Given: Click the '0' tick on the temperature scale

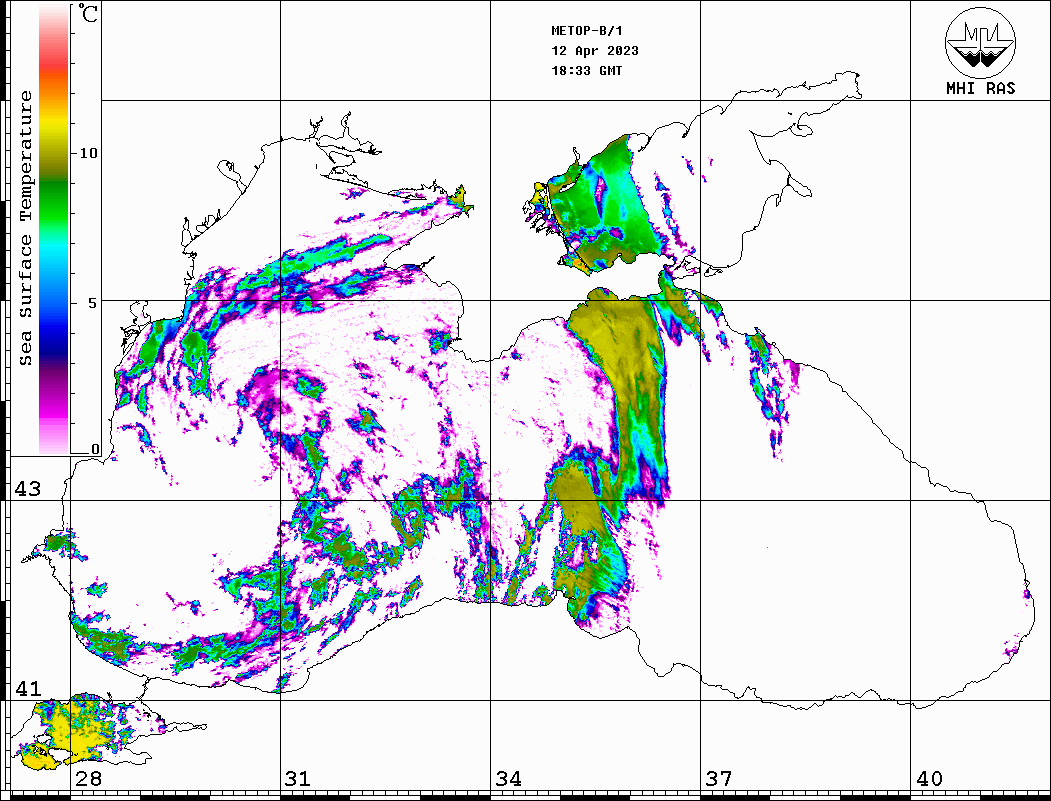Looking at the screenshot, I should click(x=95, y=448).
